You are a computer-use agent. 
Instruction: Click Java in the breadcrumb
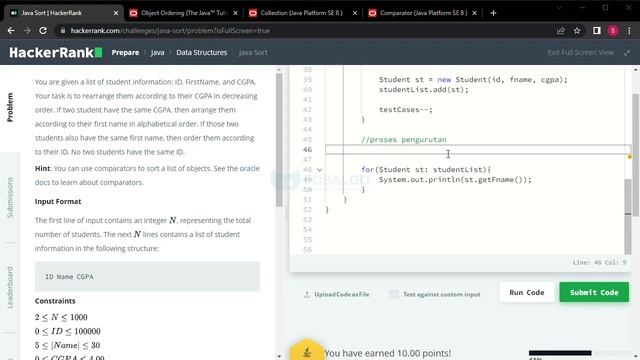(158, 53)
